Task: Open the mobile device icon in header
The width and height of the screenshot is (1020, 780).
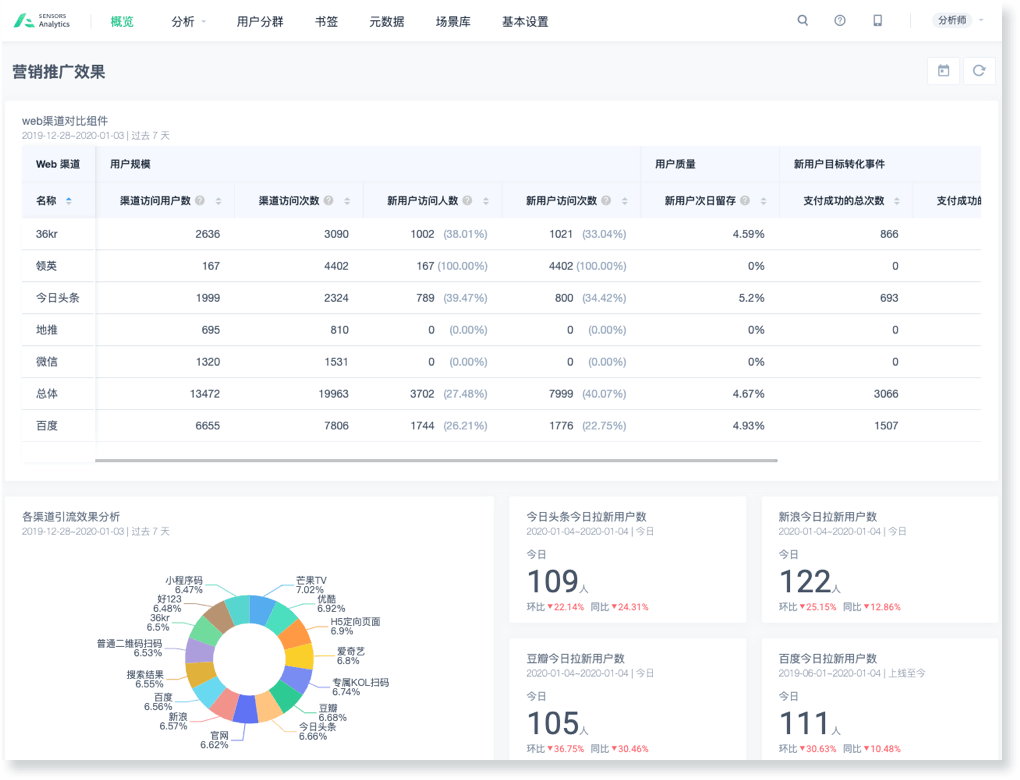Action: [x=877, y=21]
